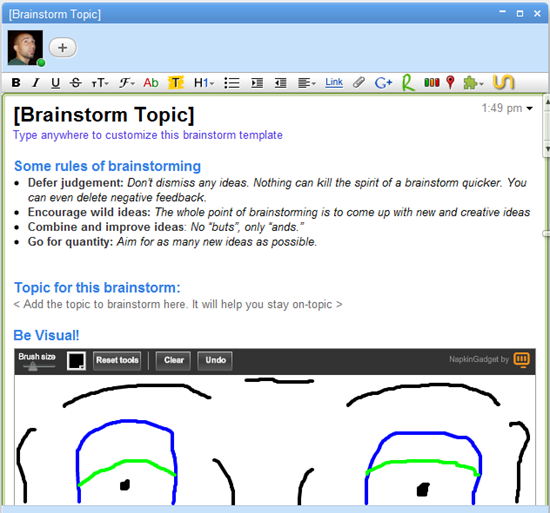
Task: Click the yellow text highlight icon
Action: (x=176, y=83)
